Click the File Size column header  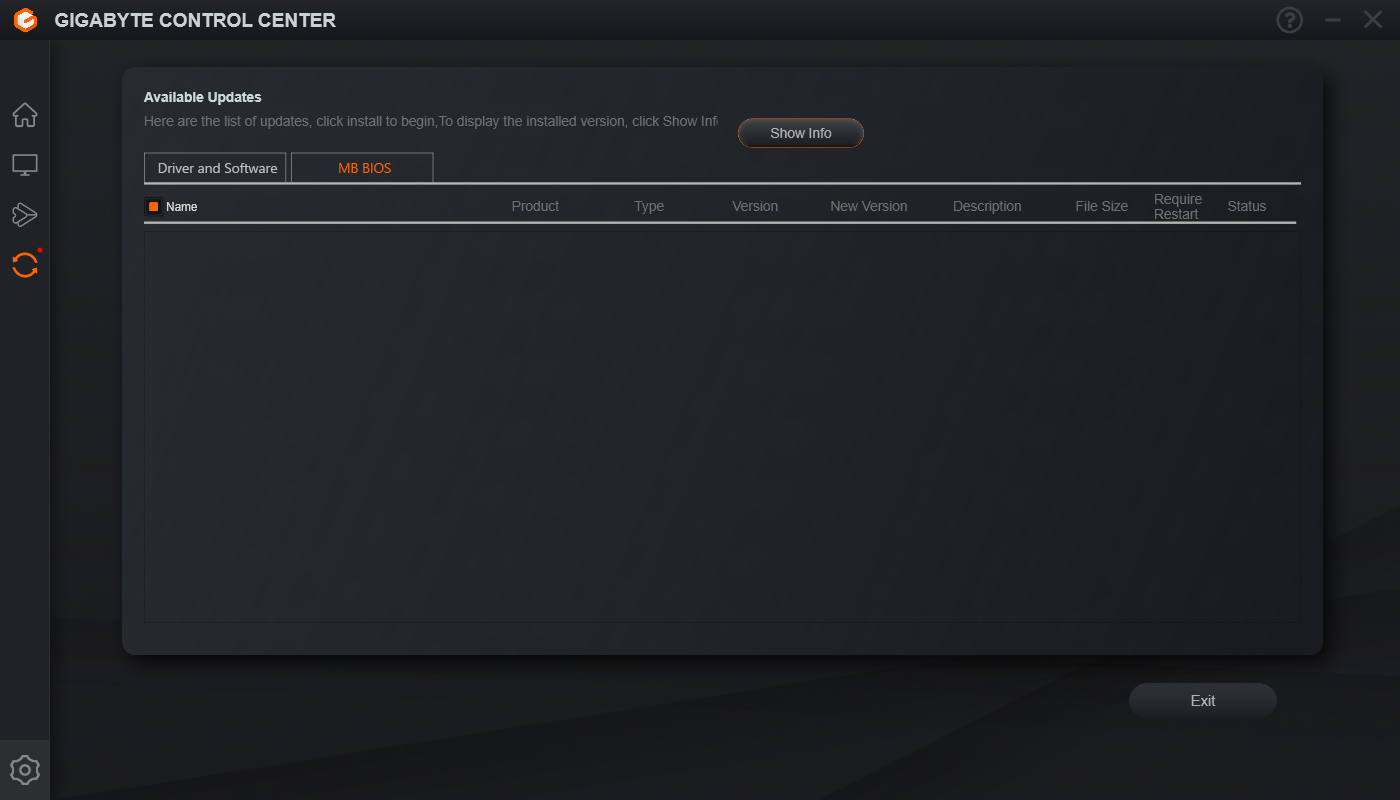click(1102, 206)
